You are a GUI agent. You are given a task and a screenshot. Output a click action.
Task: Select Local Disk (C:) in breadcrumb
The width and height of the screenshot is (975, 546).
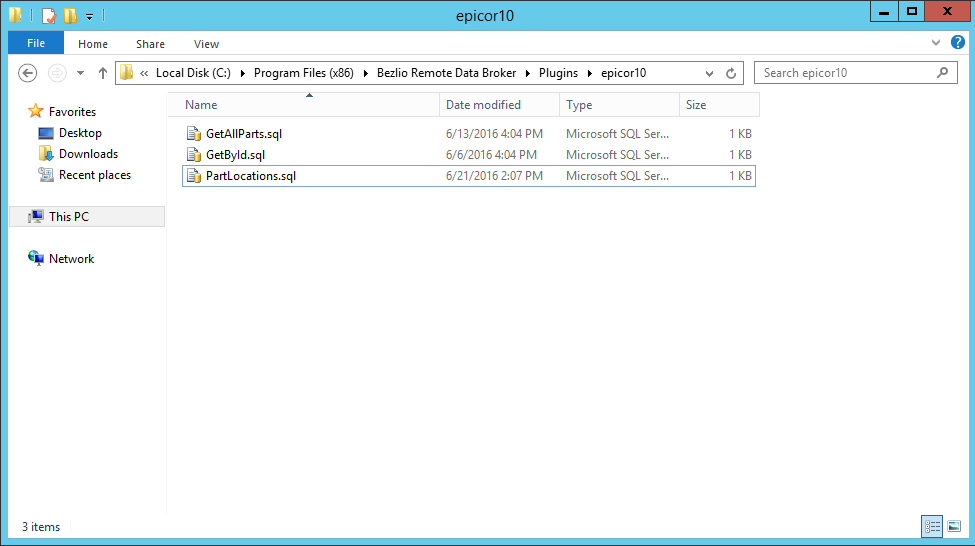coord(193,73)
